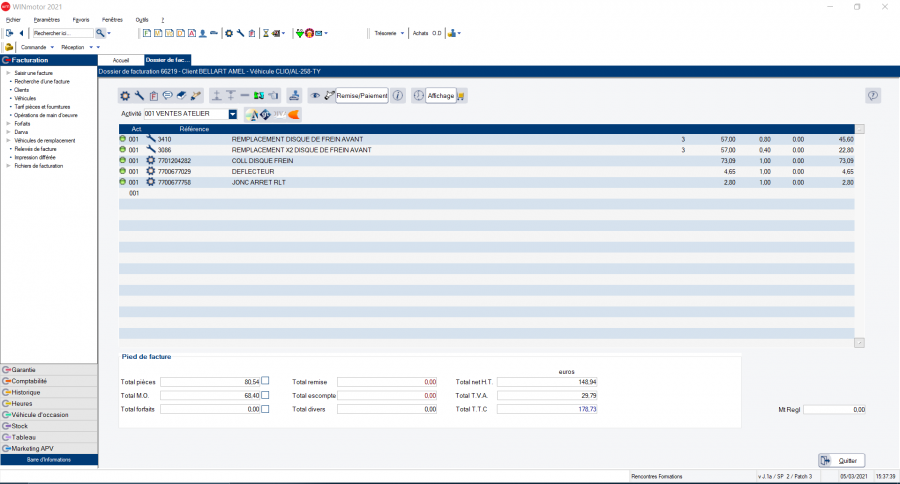The width and height of the screenshot is (900, 484).
Task: Click the clipboard F forfait icon
Action: (154, 96)
